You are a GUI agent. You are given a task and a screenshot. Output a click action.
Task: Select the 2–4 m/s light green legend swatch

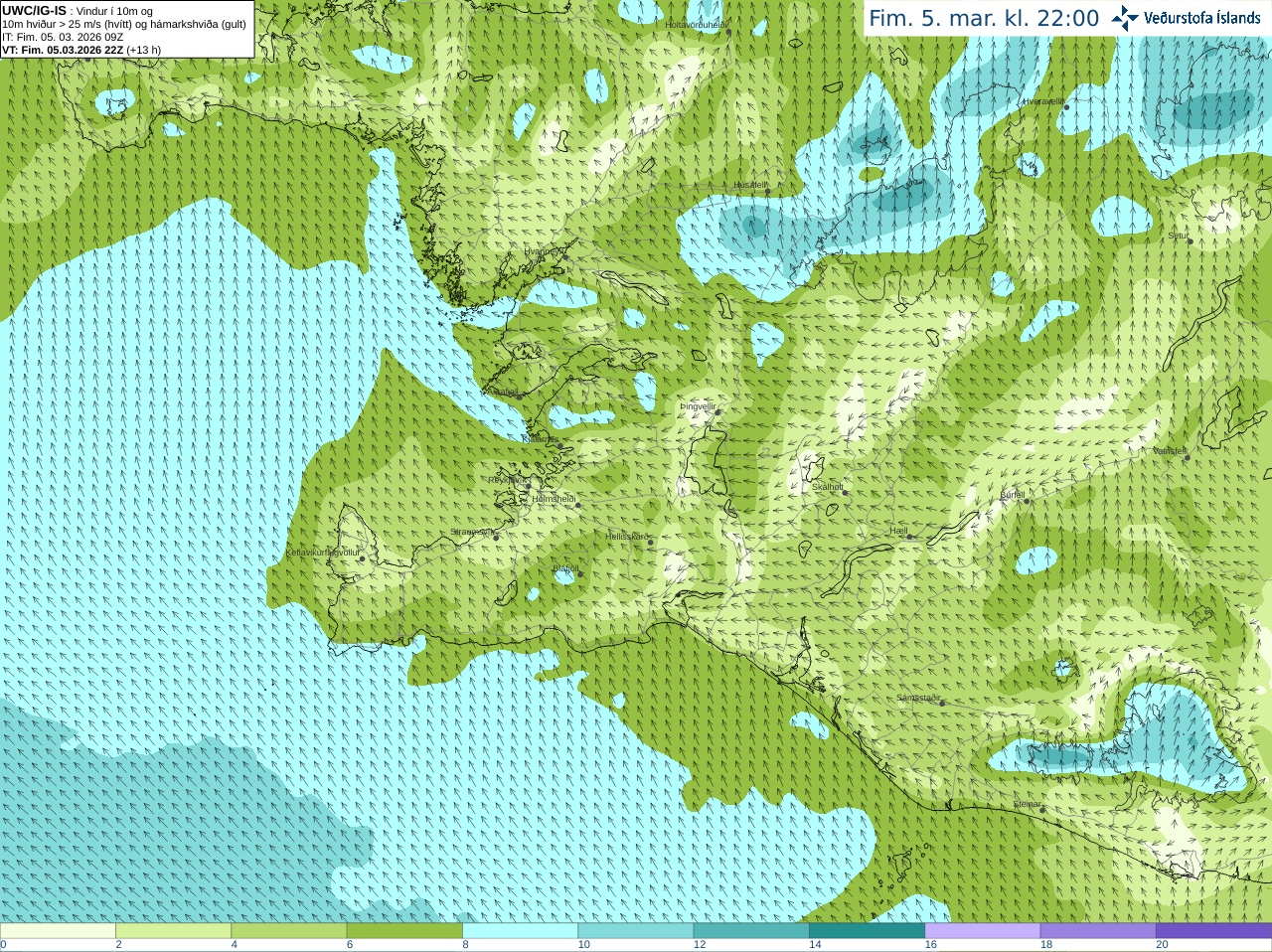[x=173, y=931]
